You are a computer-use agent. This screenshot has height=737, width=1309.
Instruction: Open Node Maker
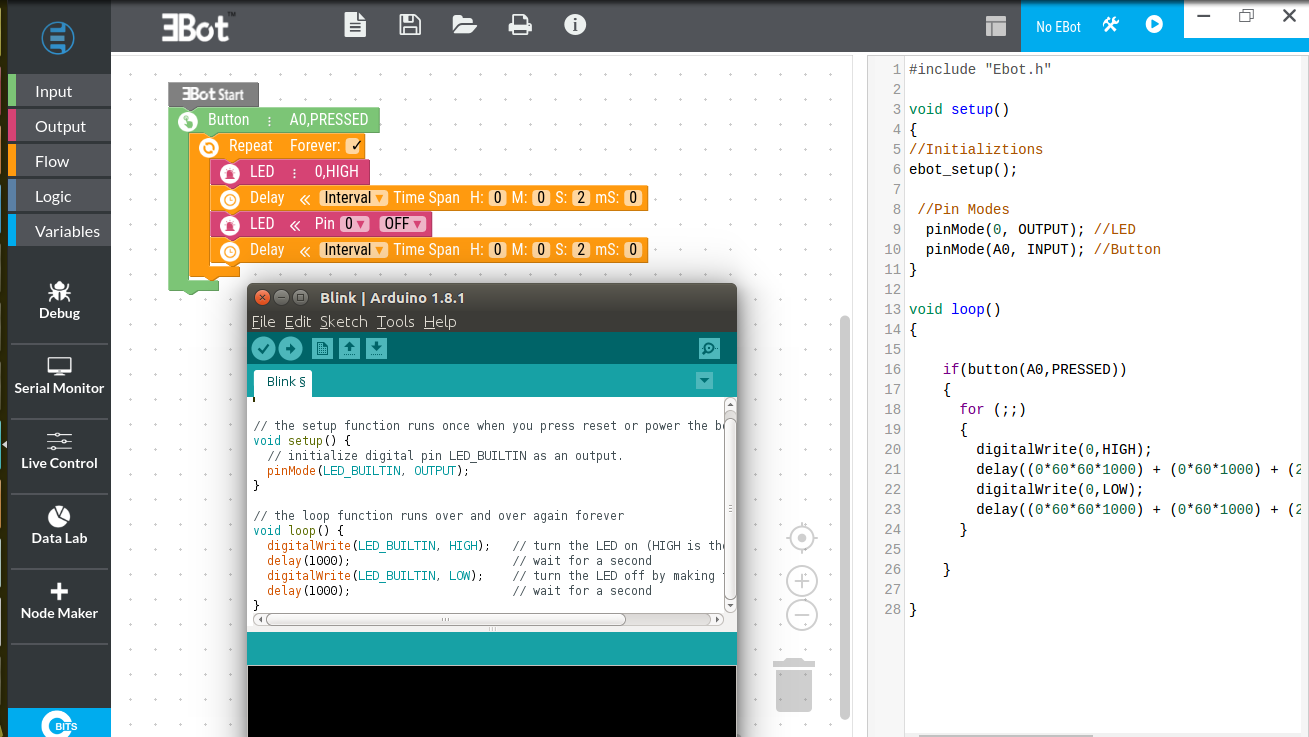(x=59, y=600)
